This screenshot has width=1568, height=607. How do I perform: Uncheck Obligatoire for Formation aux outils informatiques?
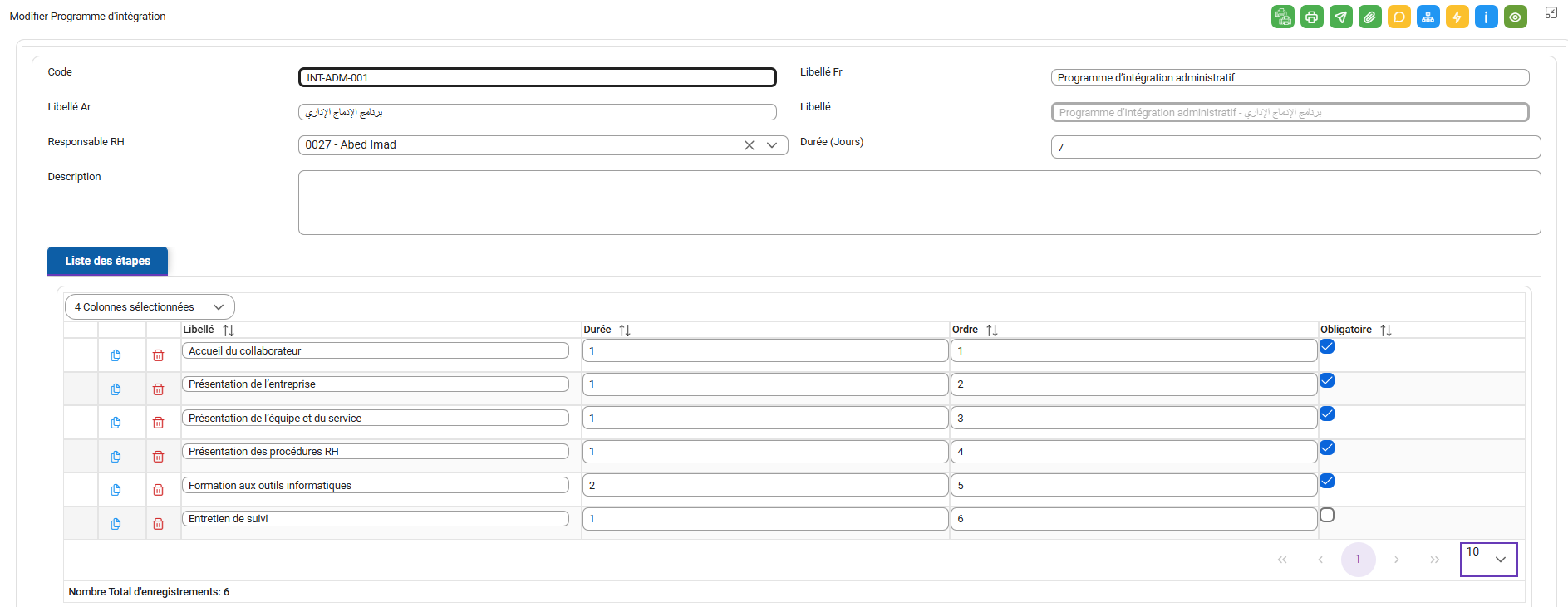click(x=1327, y=481)
